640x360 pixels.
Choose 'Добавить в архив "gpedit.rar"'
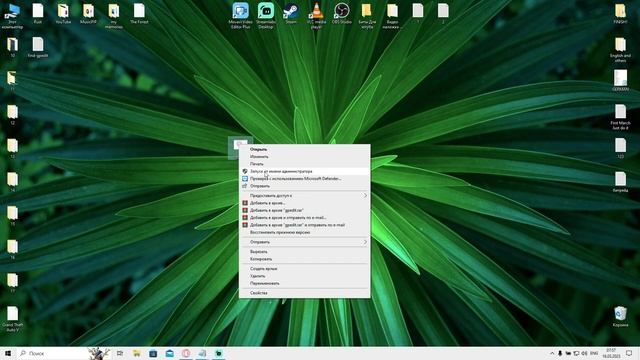(x=304, y=210)
